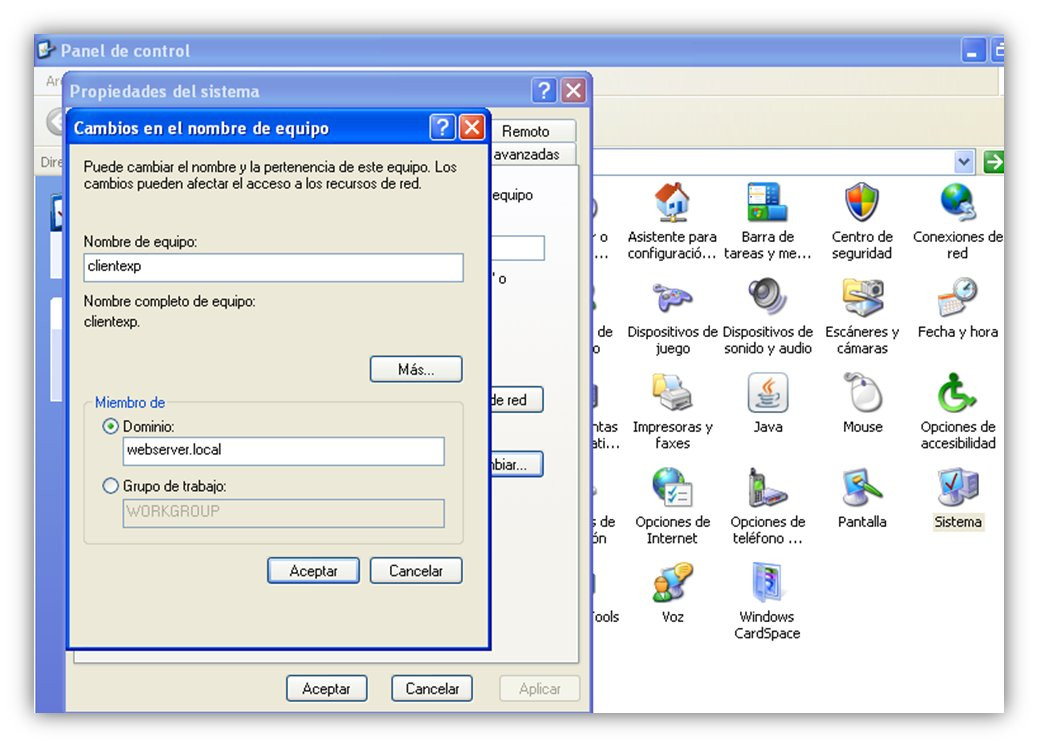This screenshot has height=747, width=1038.
Task: Open Mouse settings icon
Action: (x=862, y=392)
